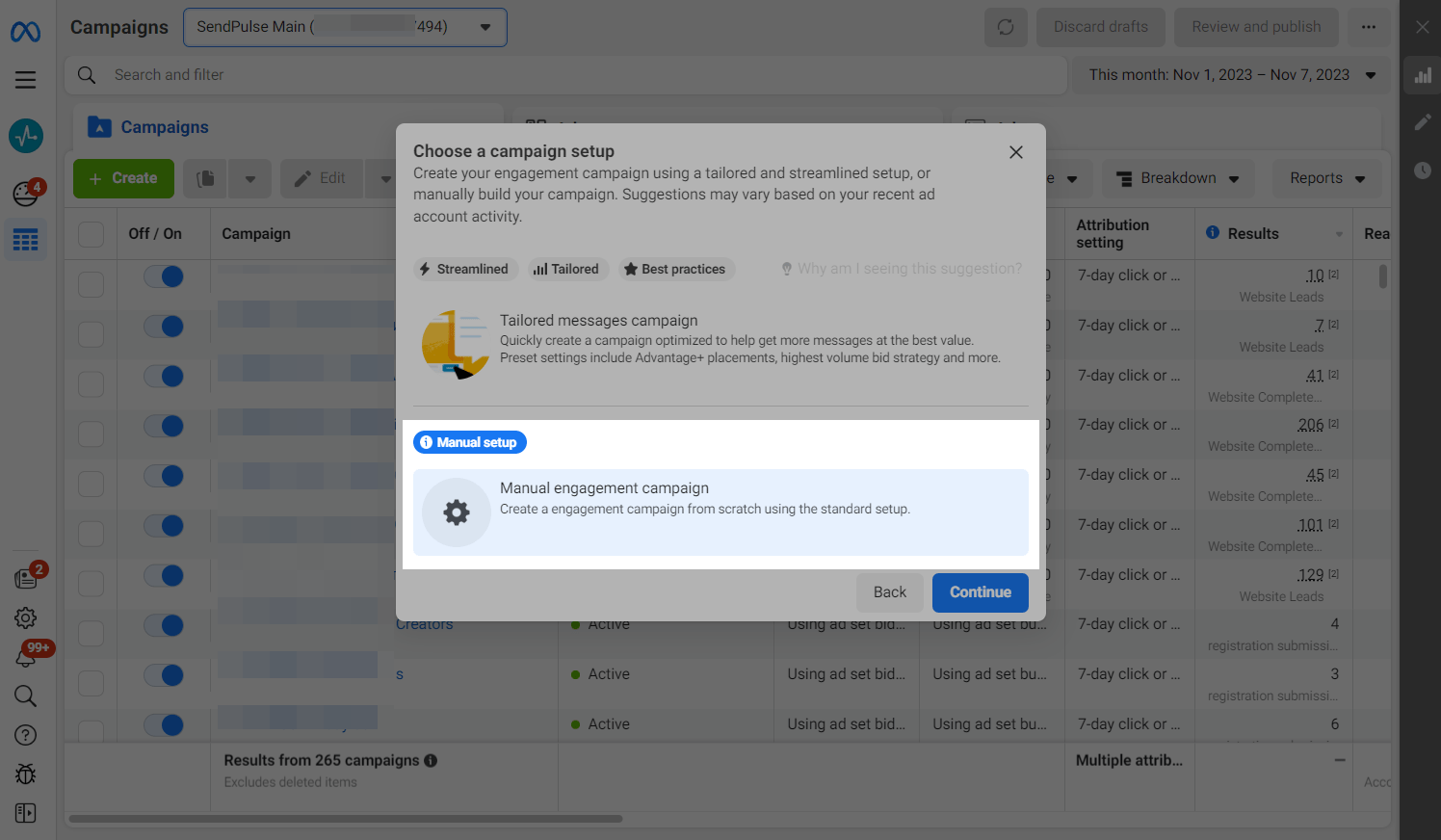Open the hamburger menu in left sidebar
1441x840 pixels.
coord(26,80)
